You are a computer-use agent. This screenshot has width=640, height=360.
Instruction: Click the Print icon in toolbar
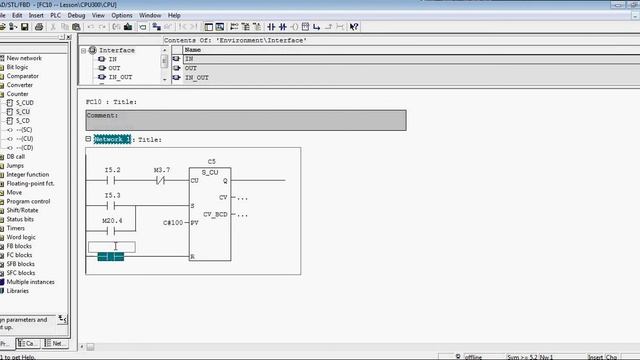(x=39, y=27)
